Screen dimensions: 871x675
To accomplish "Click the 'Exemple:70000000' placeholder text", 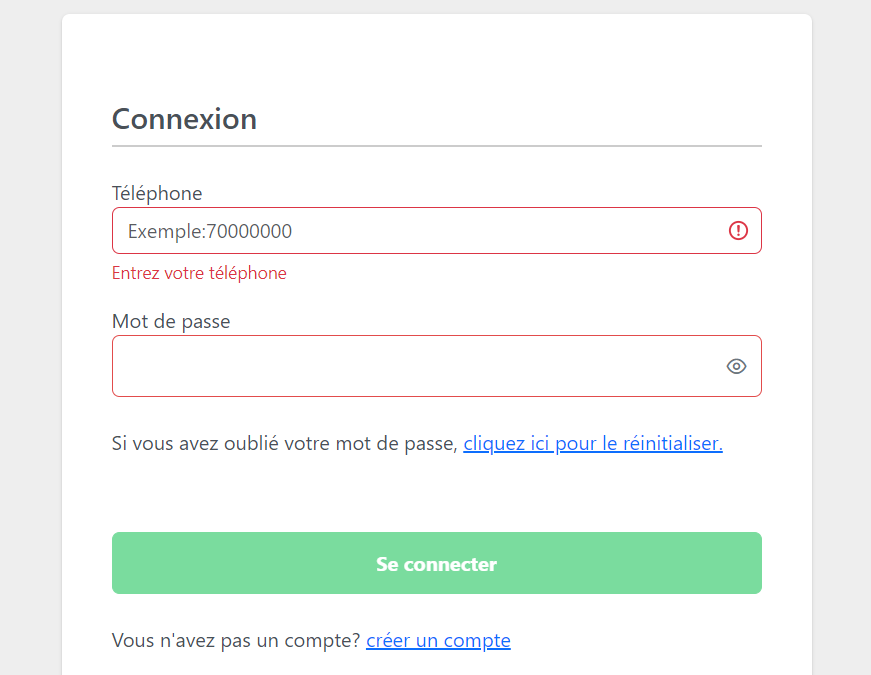I will (x=210, y=231).
